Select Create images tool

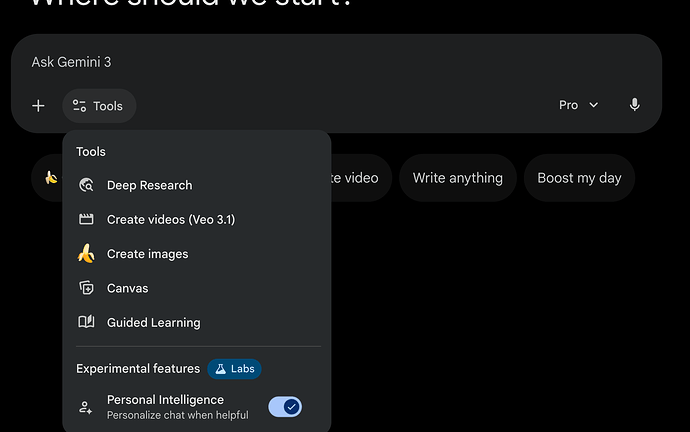[197, 254]
